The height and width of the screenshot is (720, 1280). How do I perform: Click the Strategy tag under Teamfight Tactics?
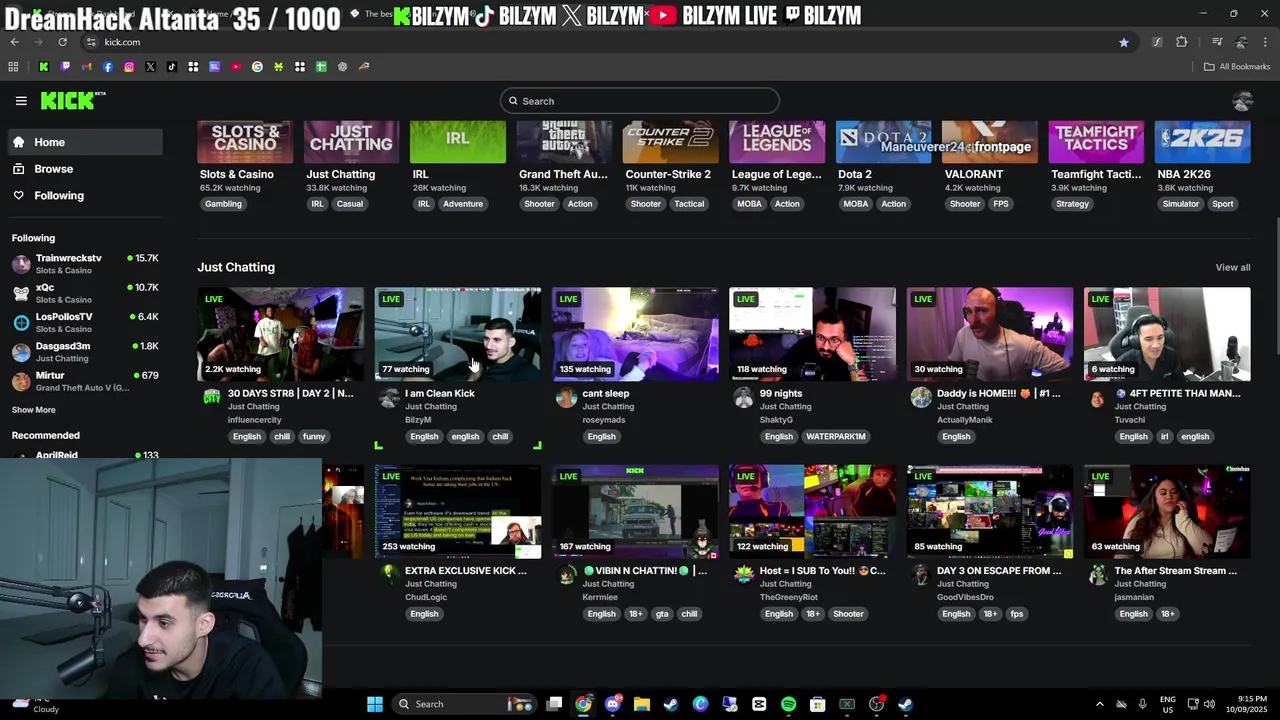(x=1072, y=204)
